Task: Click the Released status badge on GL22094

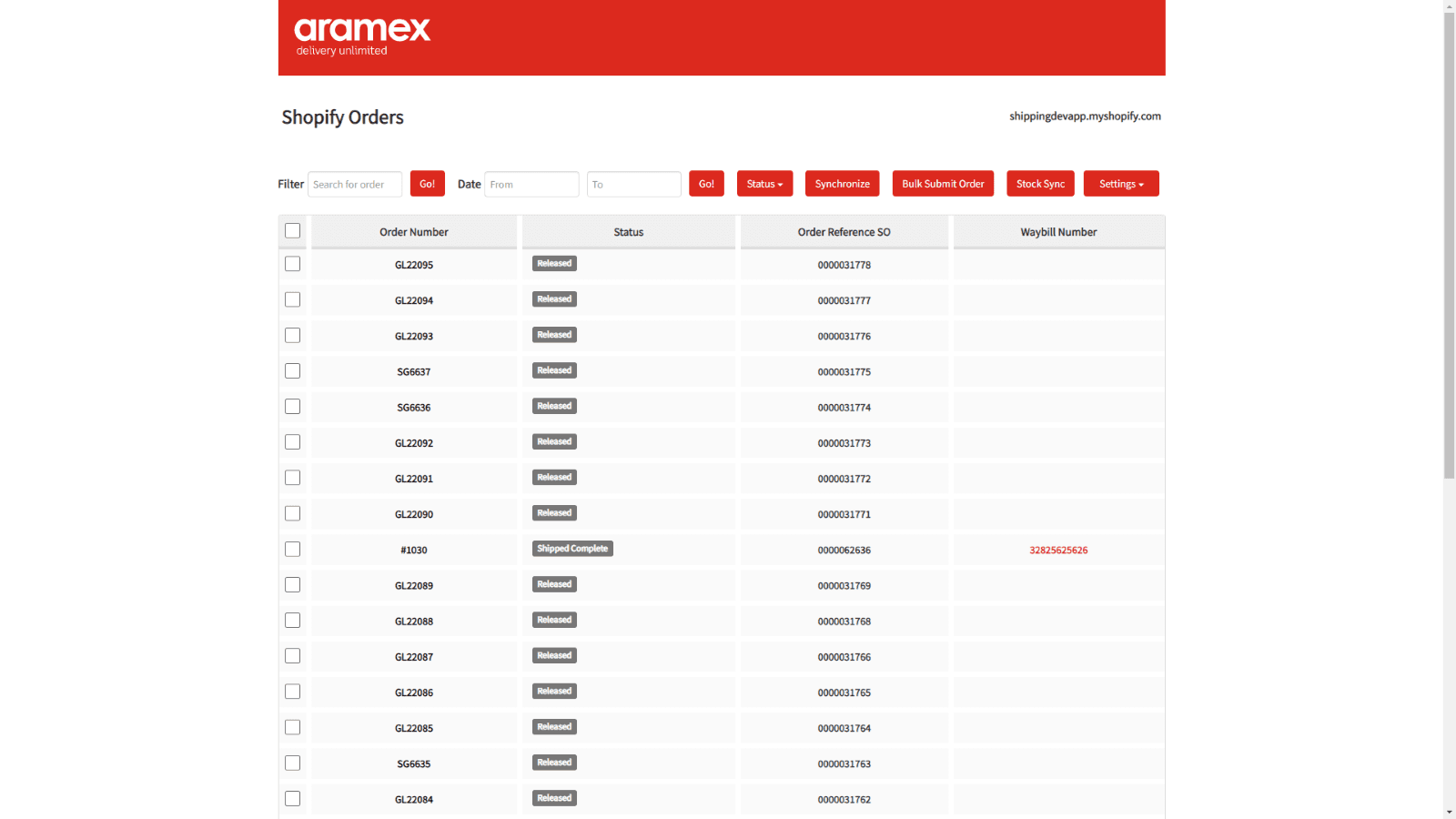Action: (554, 298)
